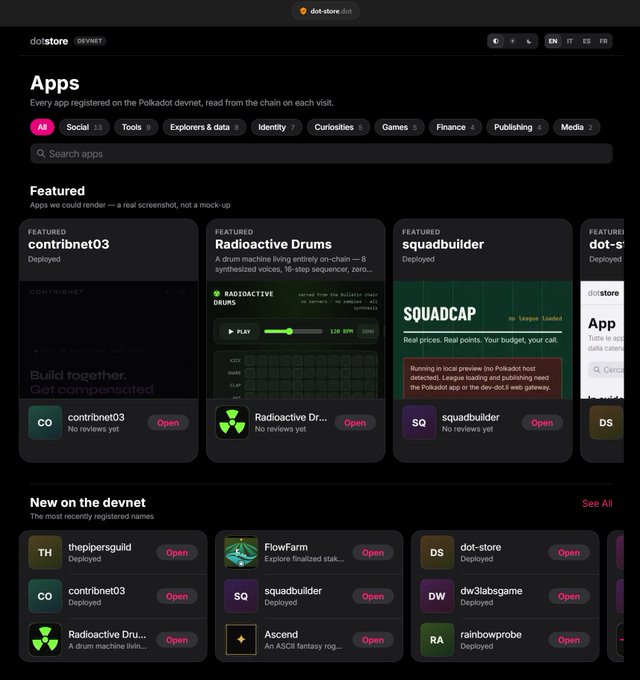Open the dot-store featured screenshot
This screenshot has height=680, width=640.
coord(602,340)
